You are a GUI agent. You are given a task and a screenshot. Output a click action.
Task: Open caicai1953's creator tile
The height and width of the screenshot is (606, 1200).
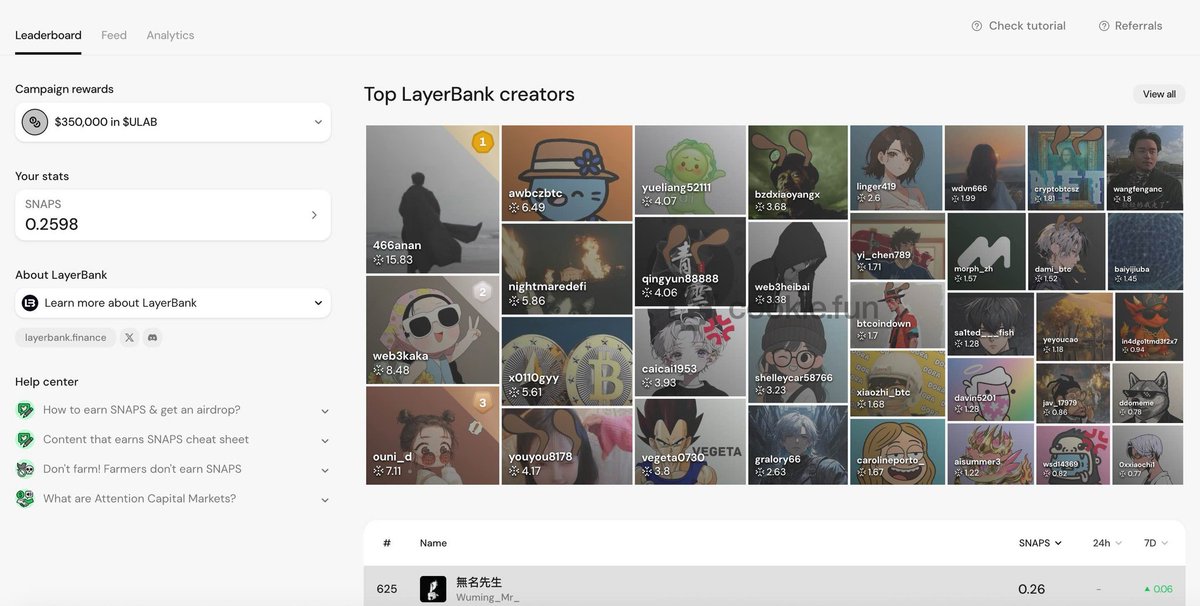click(690, 352)
